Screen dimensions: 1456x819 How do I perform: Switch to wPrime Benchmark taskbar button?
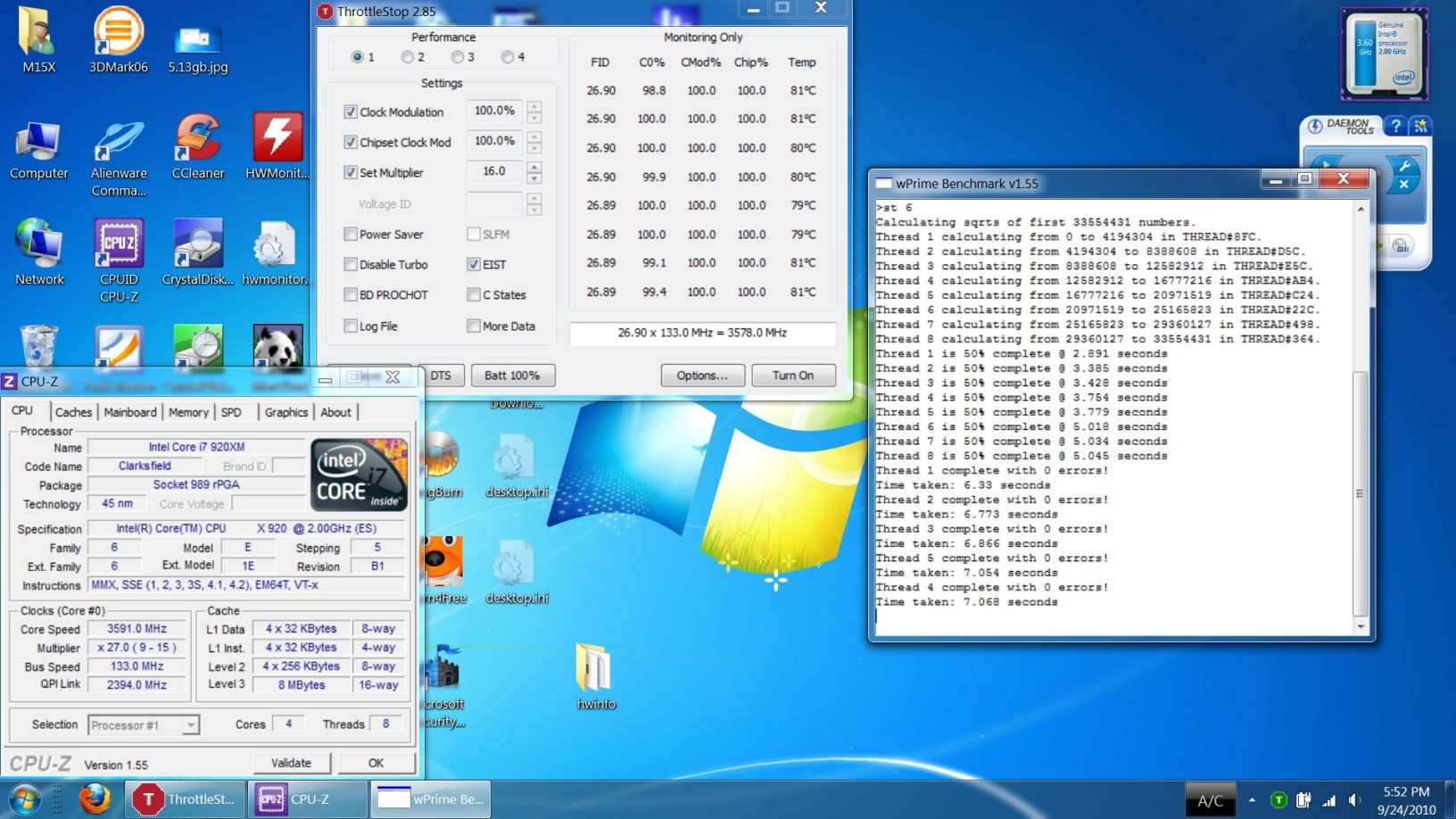pos(431,799)
